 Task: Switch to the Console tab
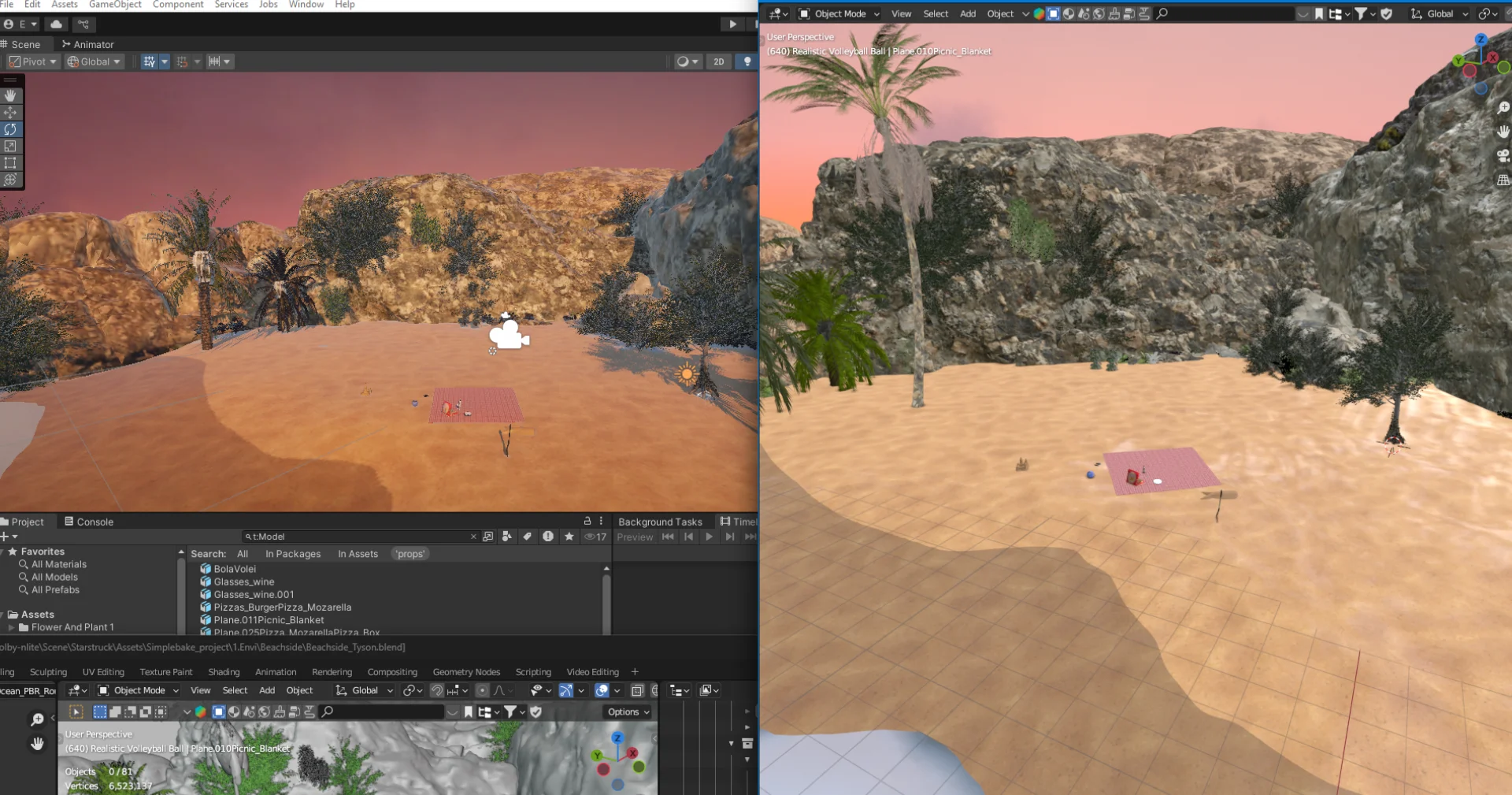[x=89, y=522]
